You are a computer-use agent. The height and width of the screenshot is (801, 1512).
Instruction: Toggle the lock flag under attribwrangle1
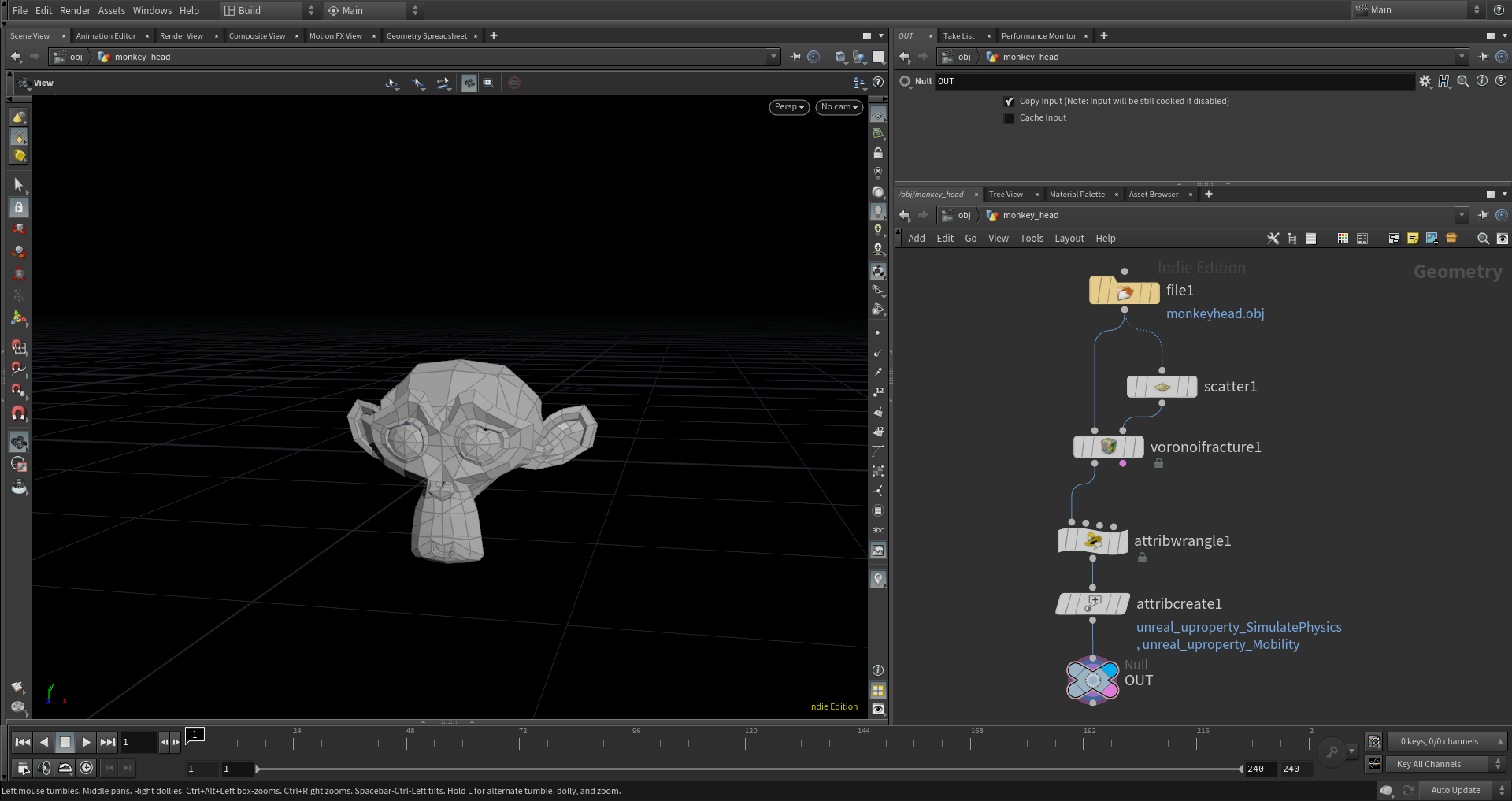pos(1142,558)
